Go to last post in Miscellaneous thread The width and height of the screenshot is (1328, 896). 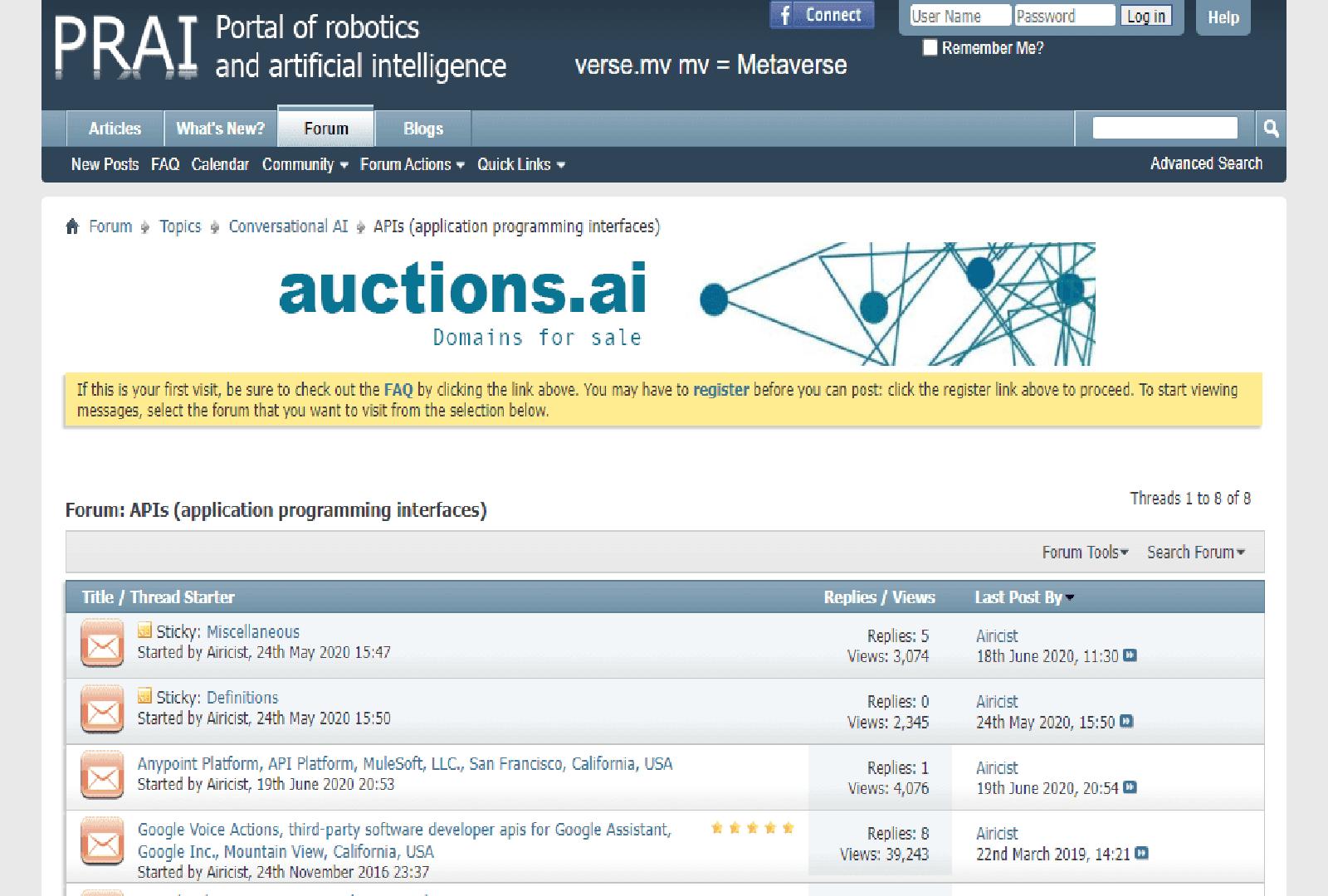pos(1130,656)
